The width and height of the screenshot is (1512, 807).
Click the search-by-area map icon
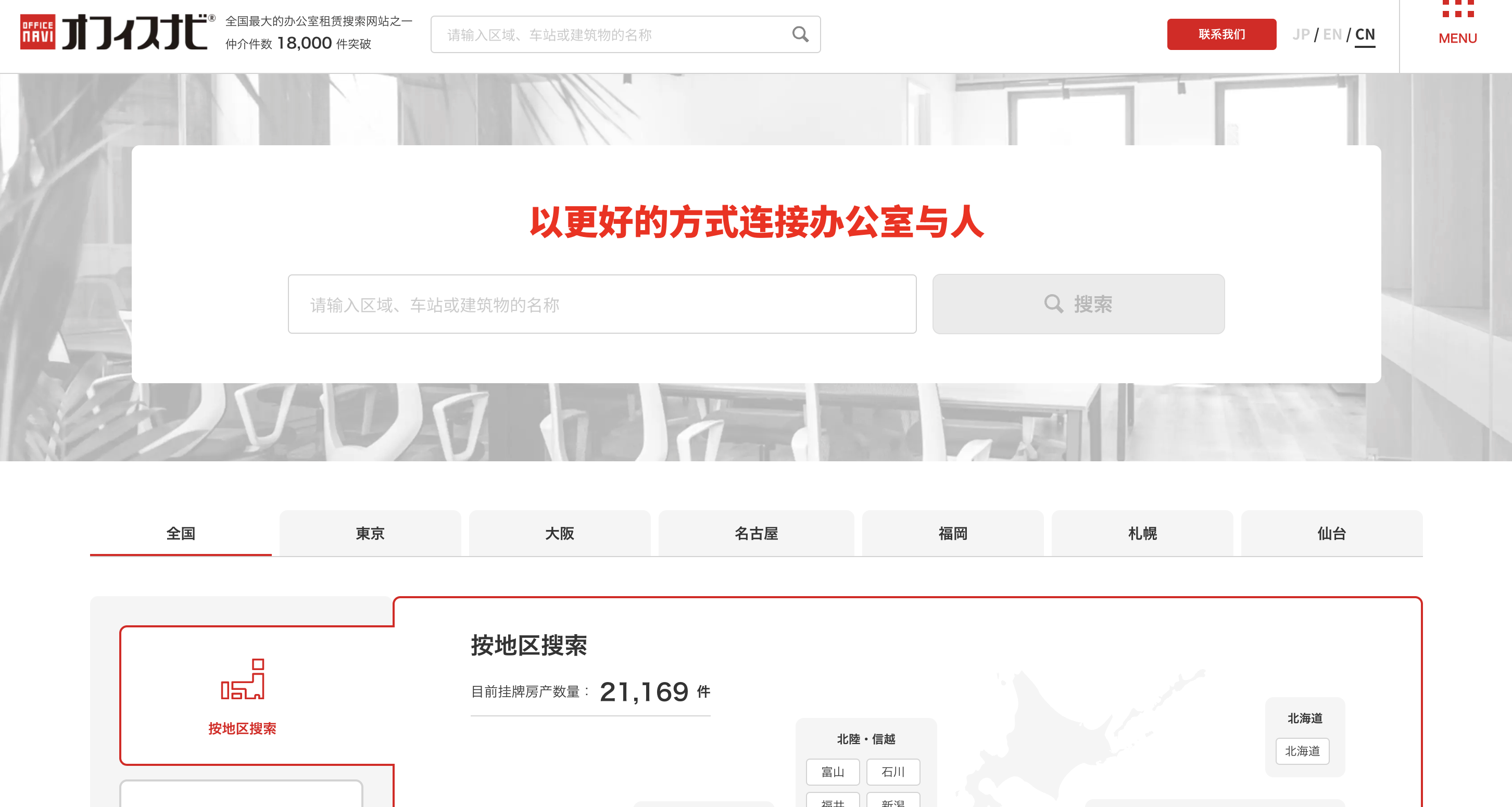pos(243,679)
